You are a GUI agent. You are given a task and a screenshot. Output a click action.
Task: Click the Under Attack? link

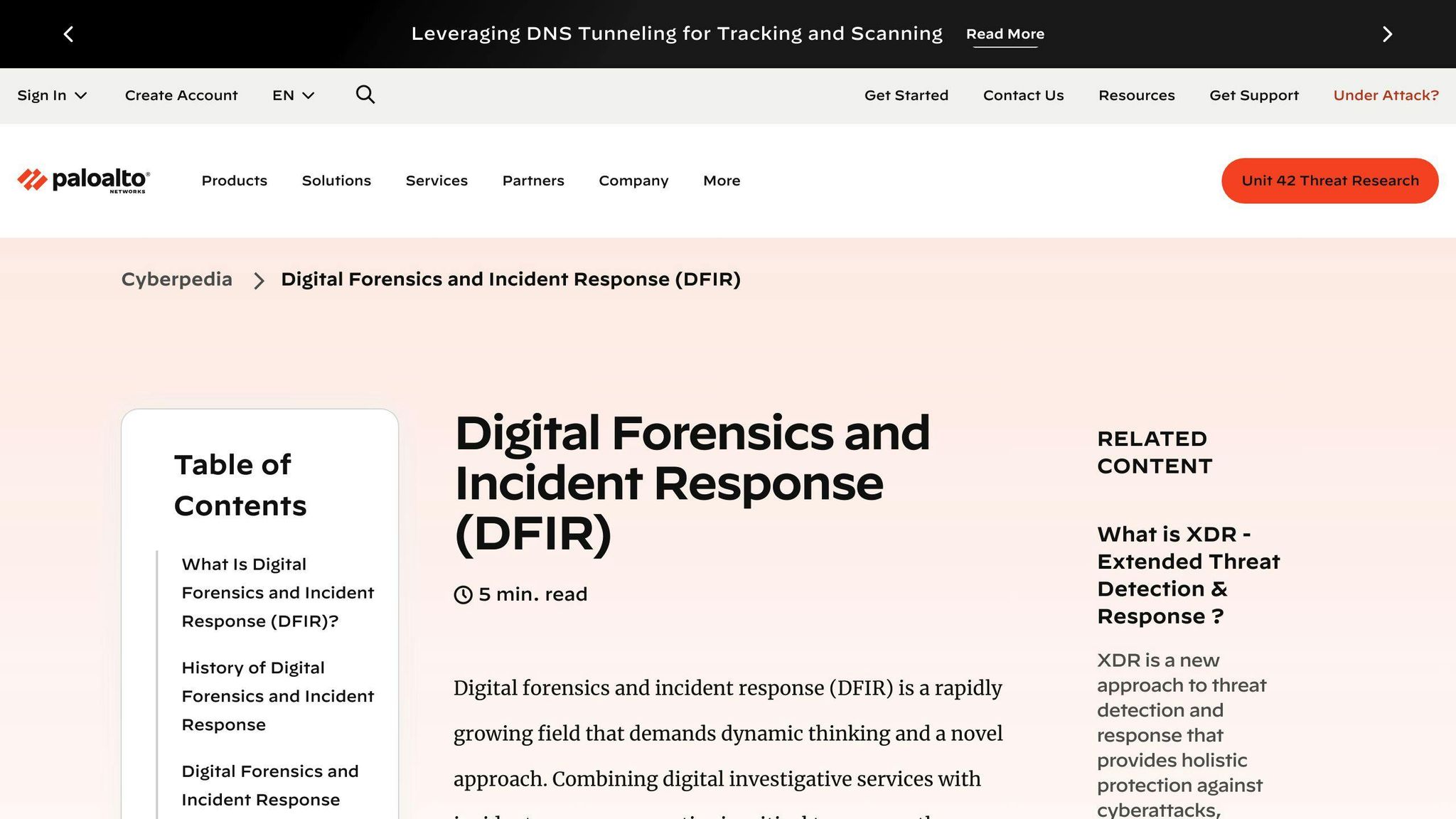coord(1385,95)
